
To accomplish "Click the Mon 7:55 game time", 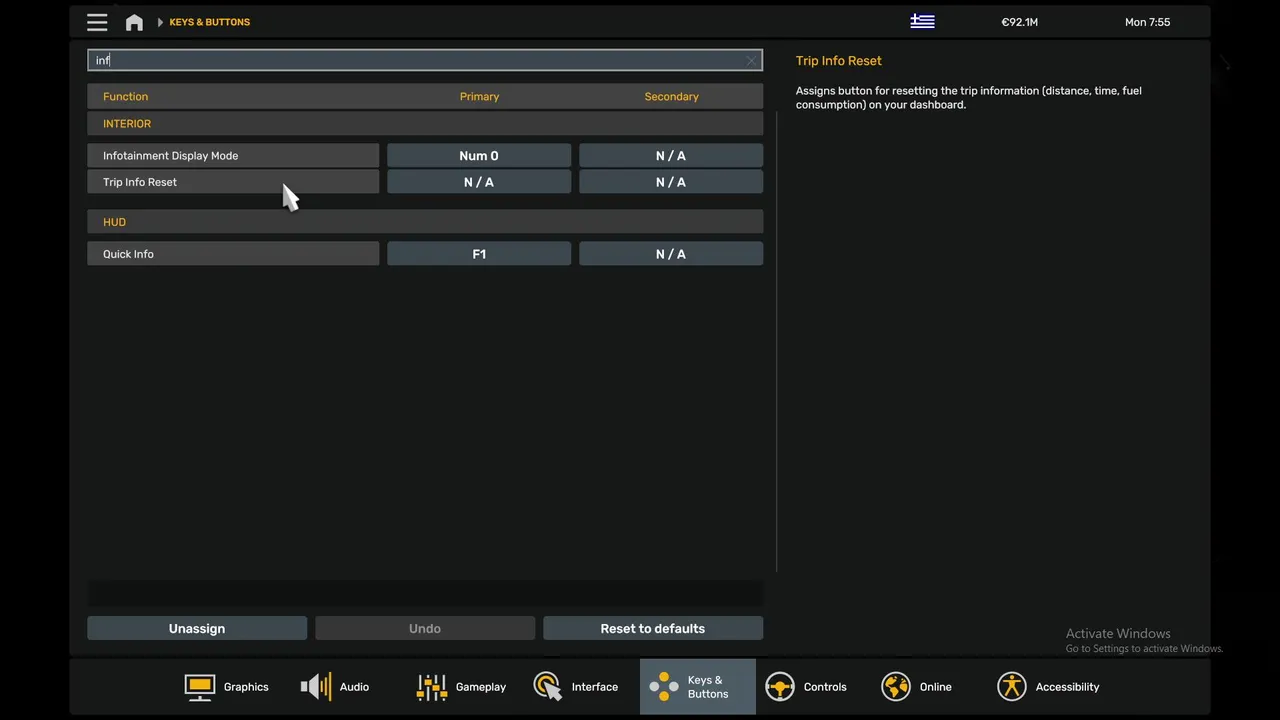I will [1147, 22].
